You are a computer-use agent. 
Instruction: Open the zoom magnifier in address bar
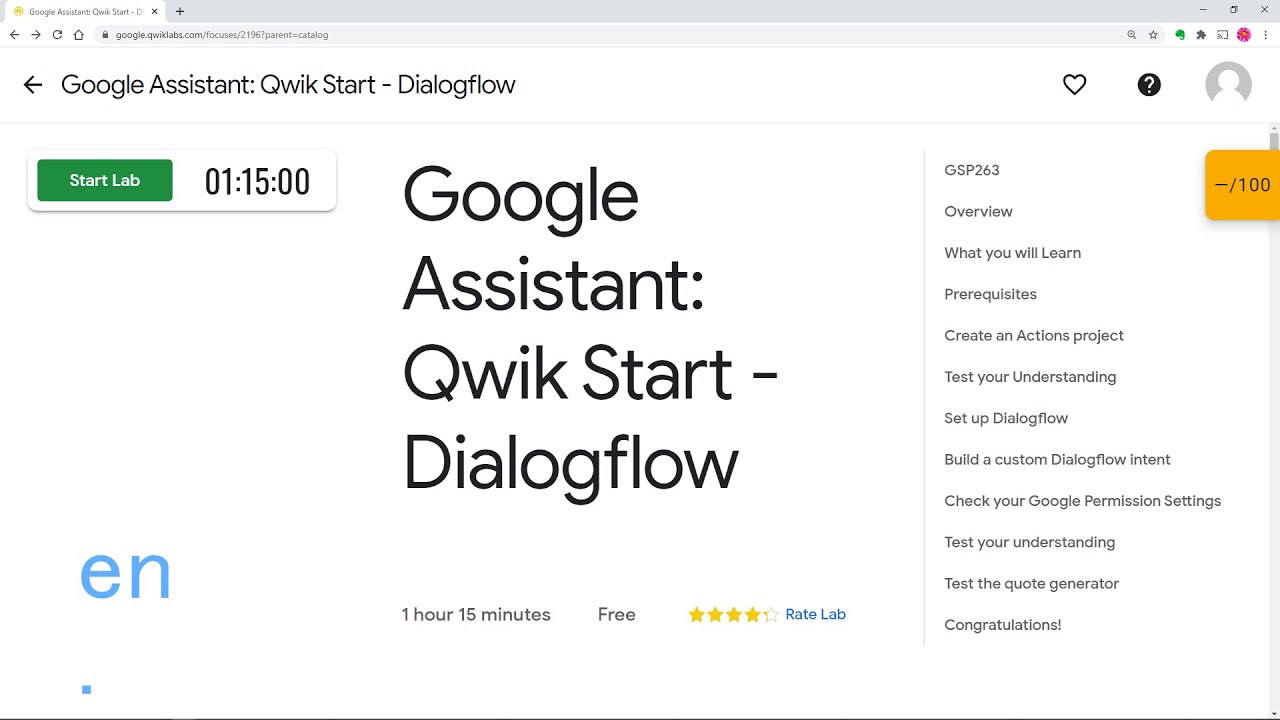click(x=1132, y=34)
